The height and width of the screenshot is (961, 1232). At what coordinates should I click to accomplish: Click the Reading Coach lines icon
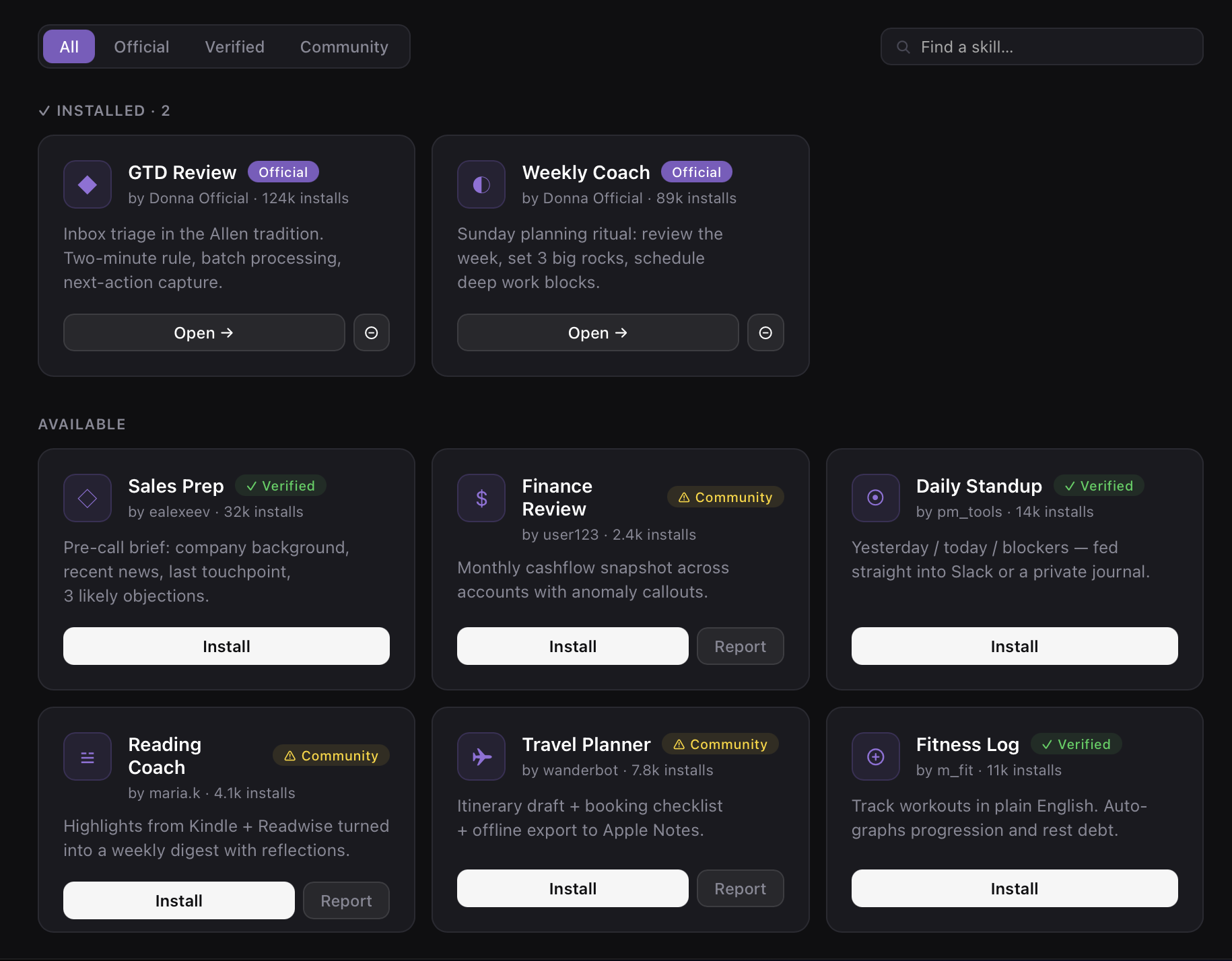[x=88, y=756]
